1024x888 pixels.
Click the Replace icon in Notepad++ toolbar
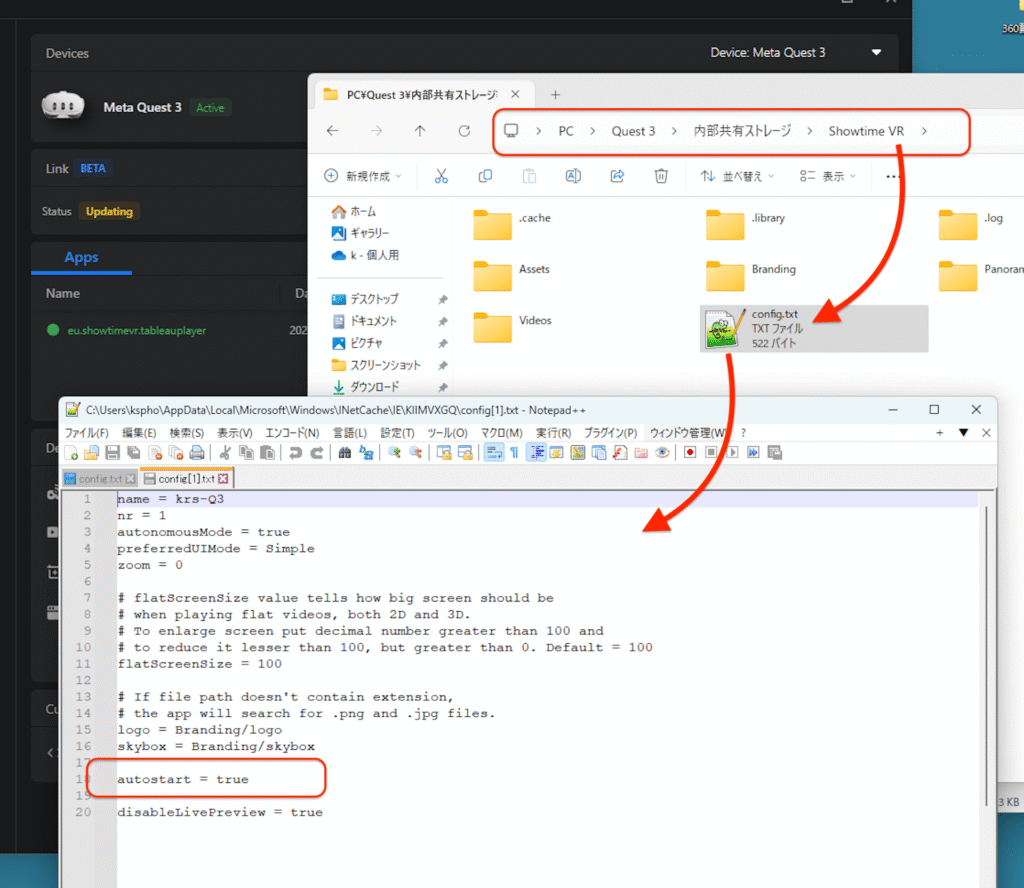tap(366, 453)
